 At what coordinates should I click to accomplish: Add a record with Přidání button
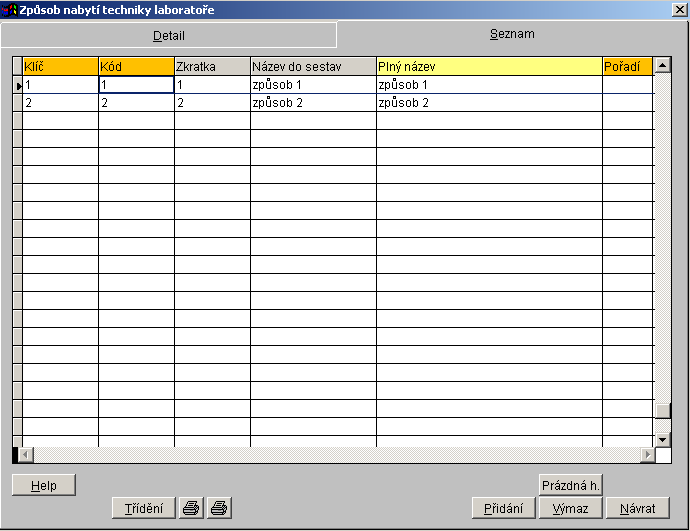coord(503,508)
